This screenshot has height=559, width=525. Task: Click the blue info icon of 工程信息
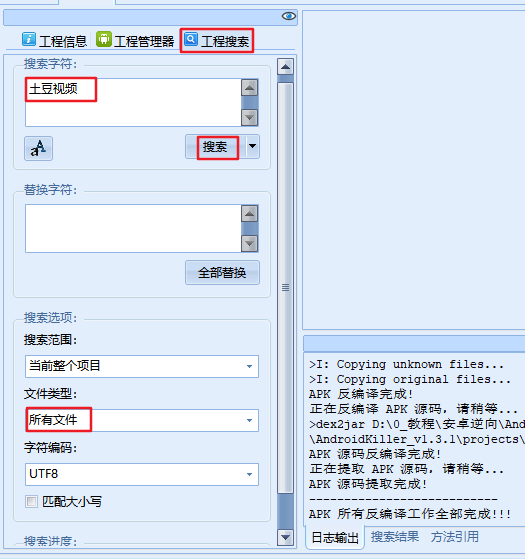click(x=29, y=39)
